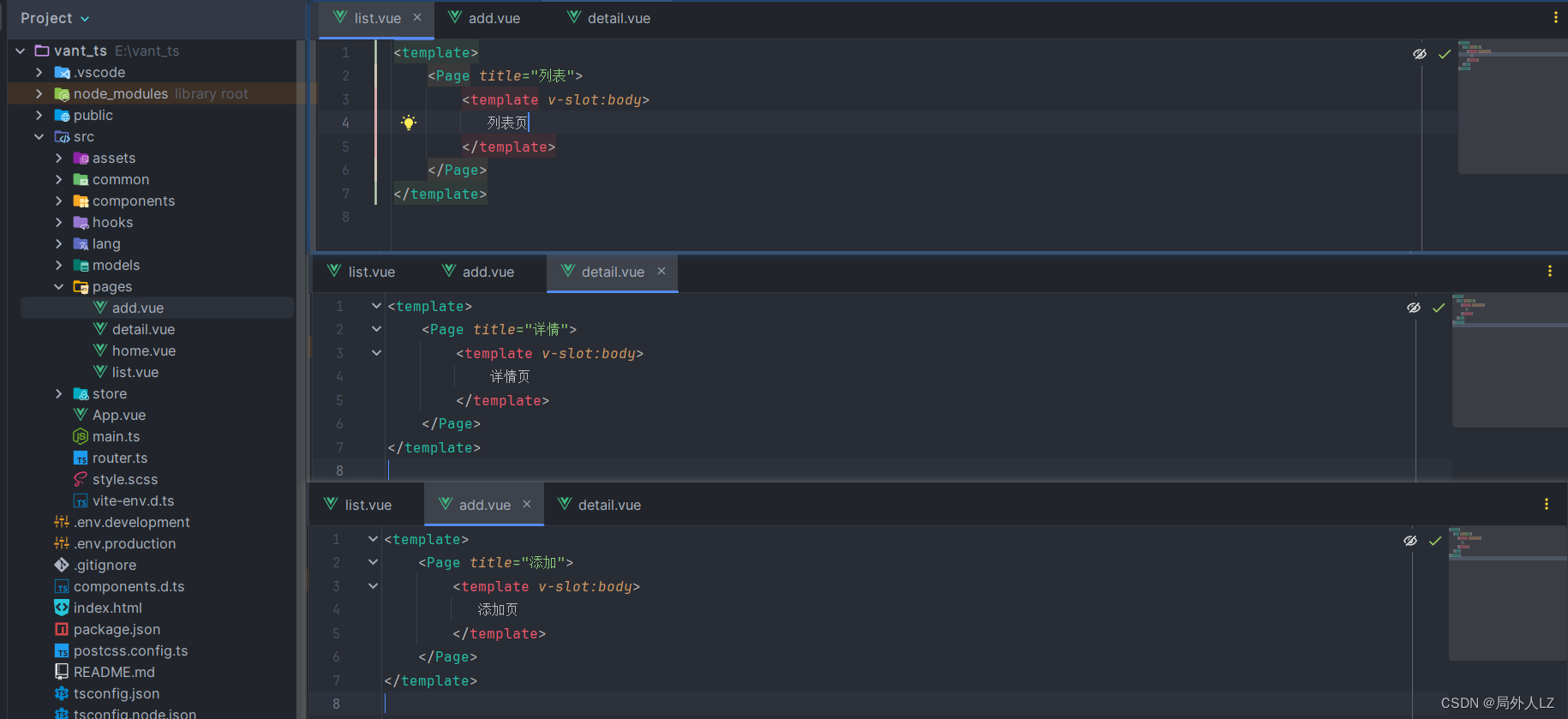Click the lang folder icon
The width and height of the screenshot is (1568, 719).
(81, 243)
